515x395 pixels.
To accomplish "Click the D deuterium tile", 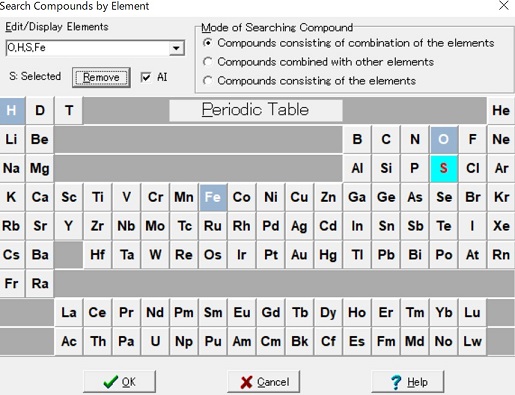I will coord(40,110).
